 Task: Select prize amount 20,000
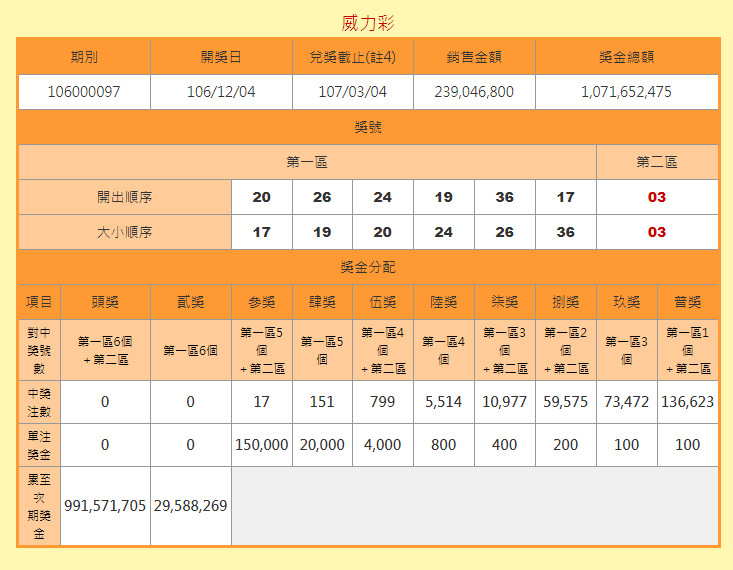click(322, 445)
